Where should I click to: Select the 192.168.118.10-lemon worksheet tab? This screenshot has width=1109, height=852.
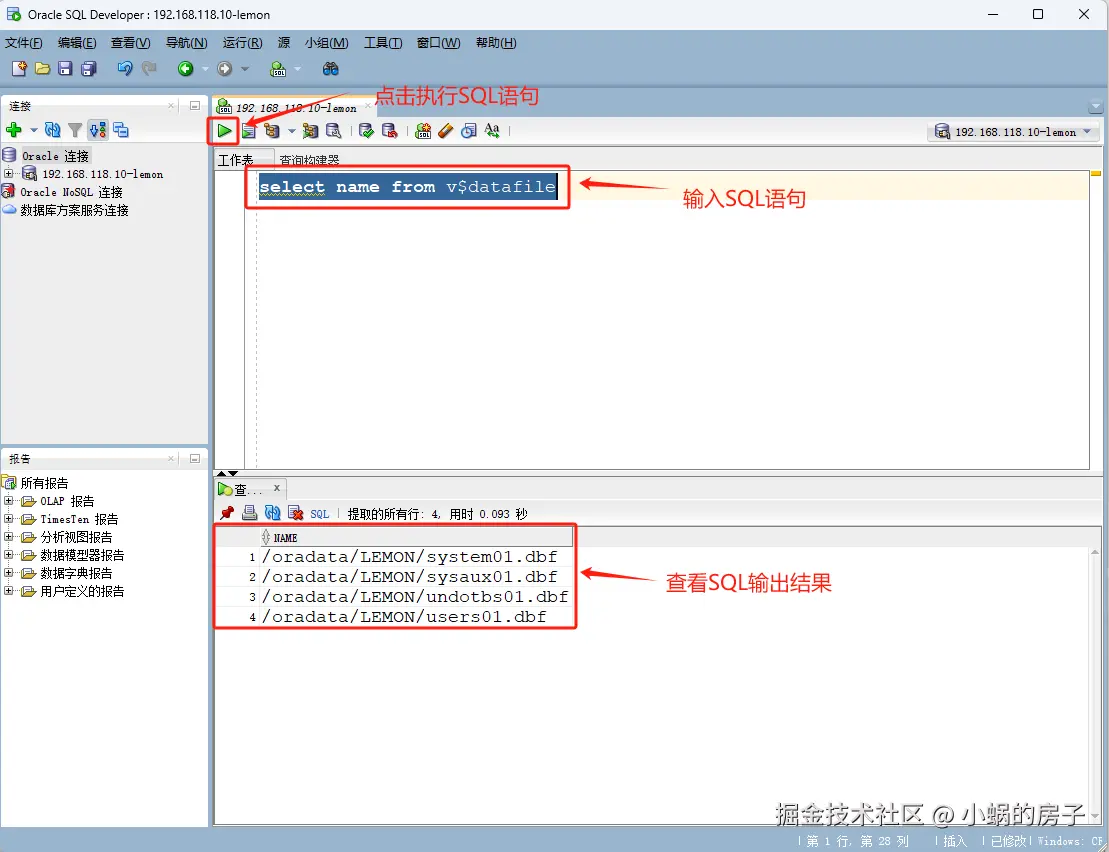click(x=296, y=108)
